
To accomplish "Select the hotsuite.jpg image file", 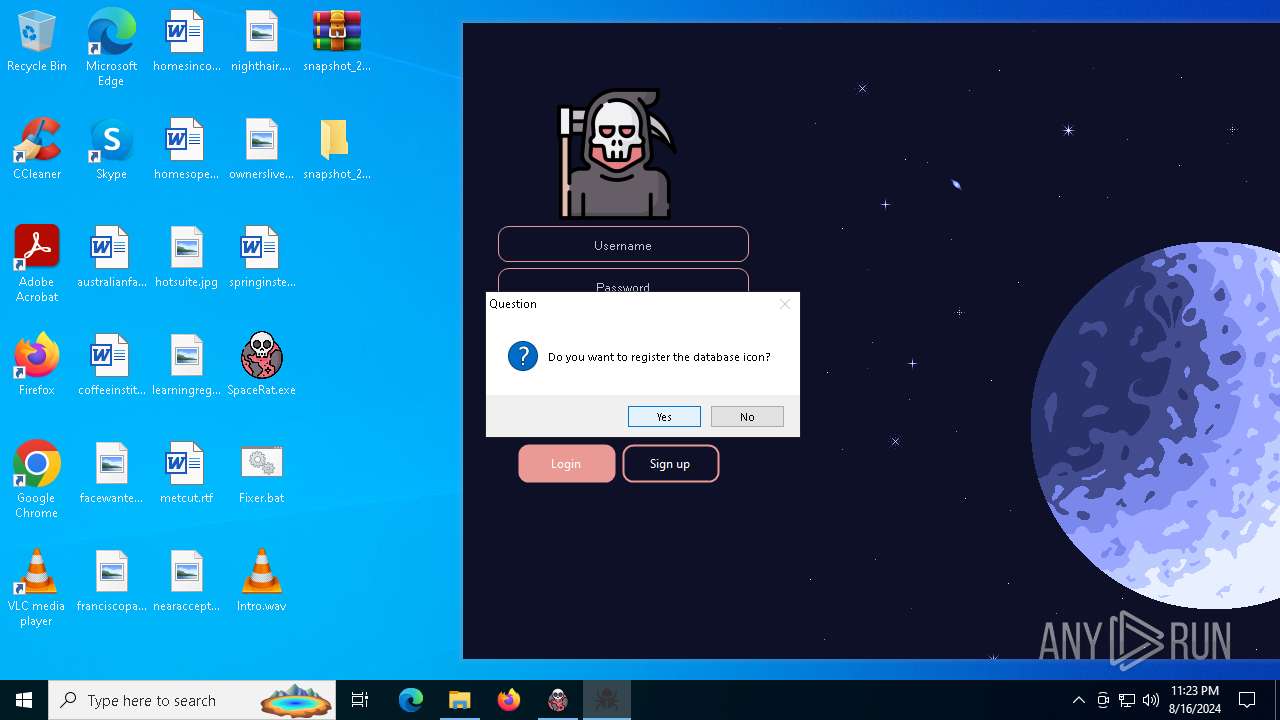I will pyautogui.click(x=186, y=259).
